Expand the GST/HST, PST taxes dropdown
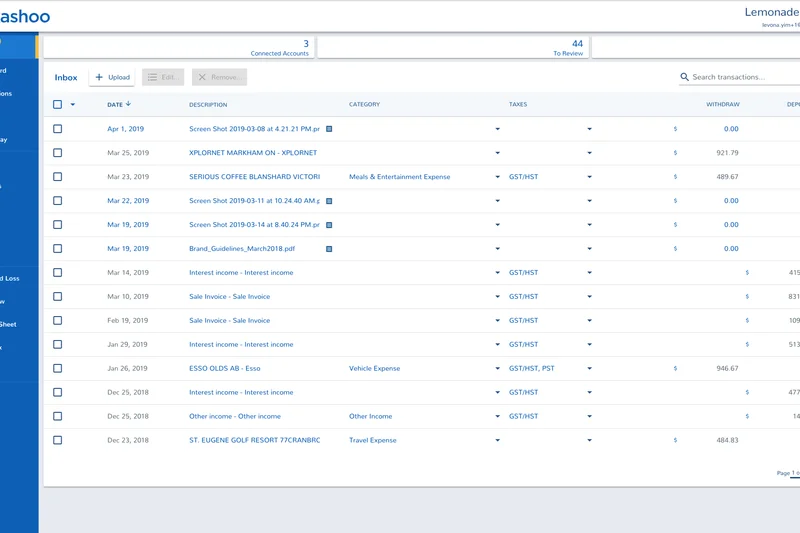800x533 pixels. tap(589, 369)
